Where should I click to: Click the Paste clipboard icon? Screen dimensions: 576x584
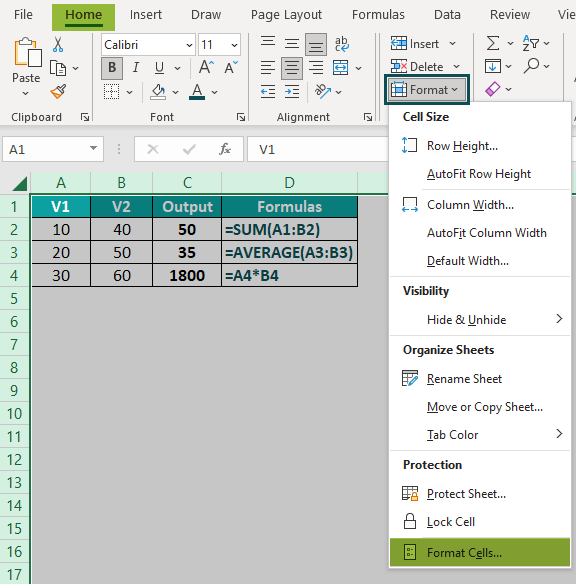click(x=28, y=53)
